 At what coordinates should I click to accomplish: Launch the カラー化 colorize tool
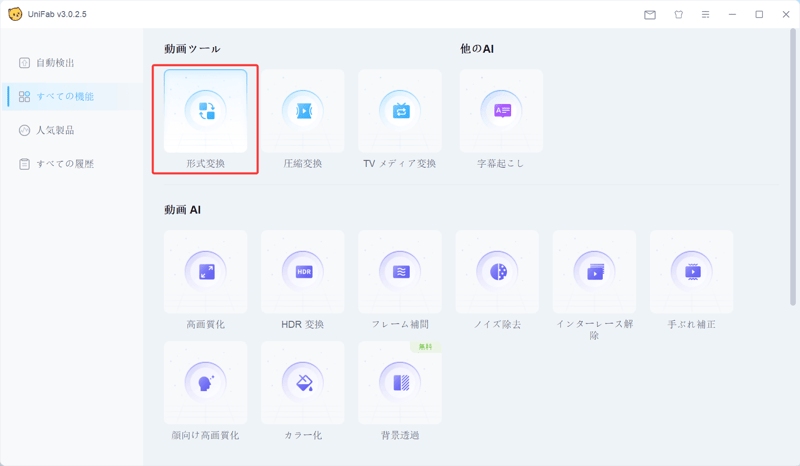[x=302, y=390]
